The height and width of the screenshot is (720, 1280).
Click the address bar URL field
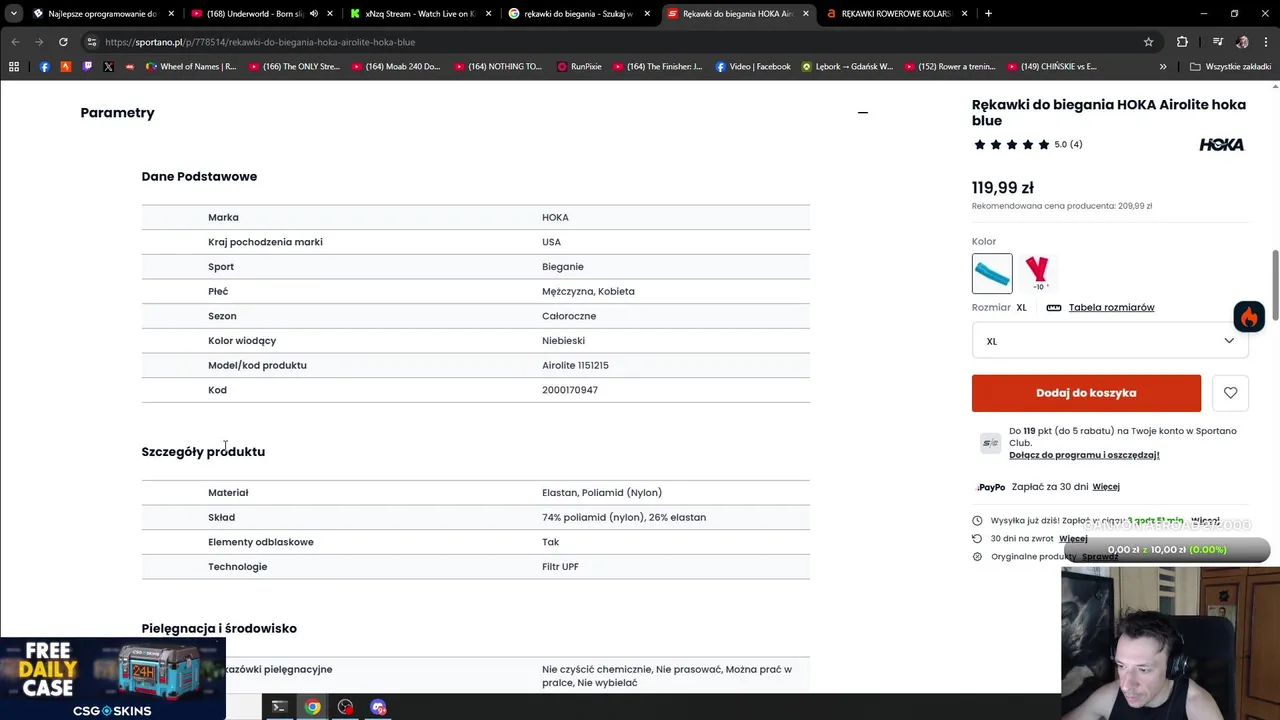610,42
